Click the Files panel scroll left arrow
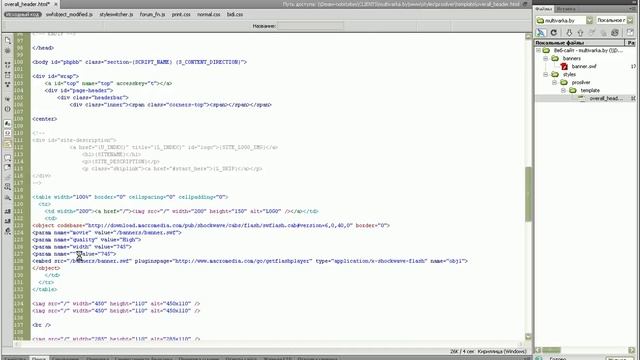Viewport: 640px width, 360px height. [538, 350]
